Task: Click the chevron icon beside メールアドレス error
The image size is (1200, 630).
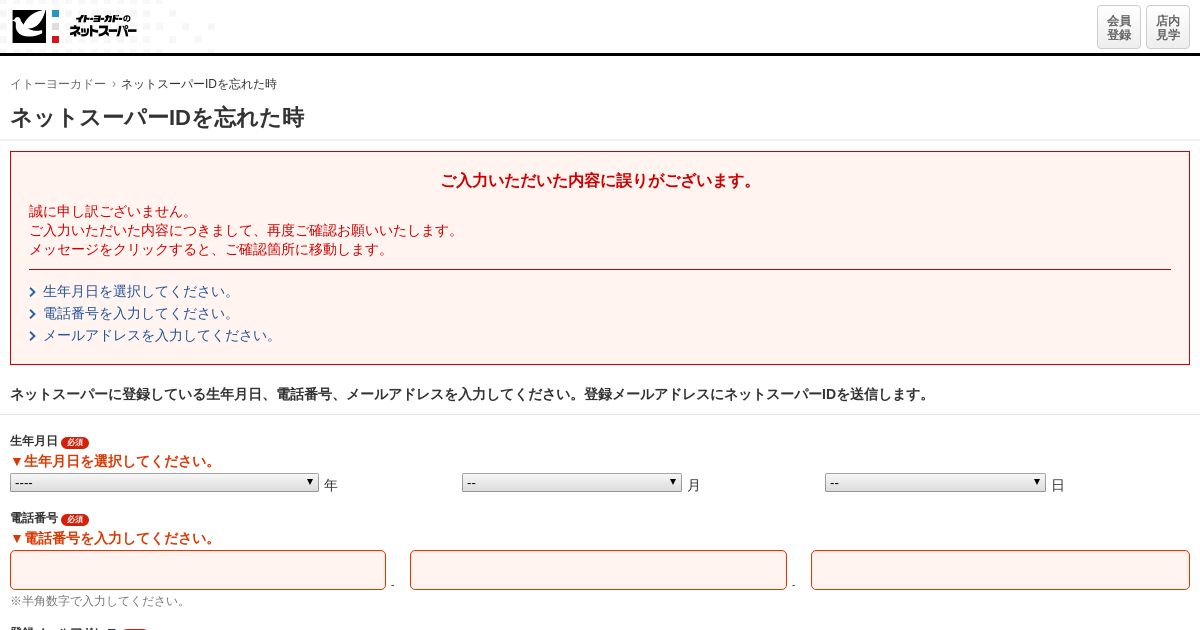Action: pos(33,337)
